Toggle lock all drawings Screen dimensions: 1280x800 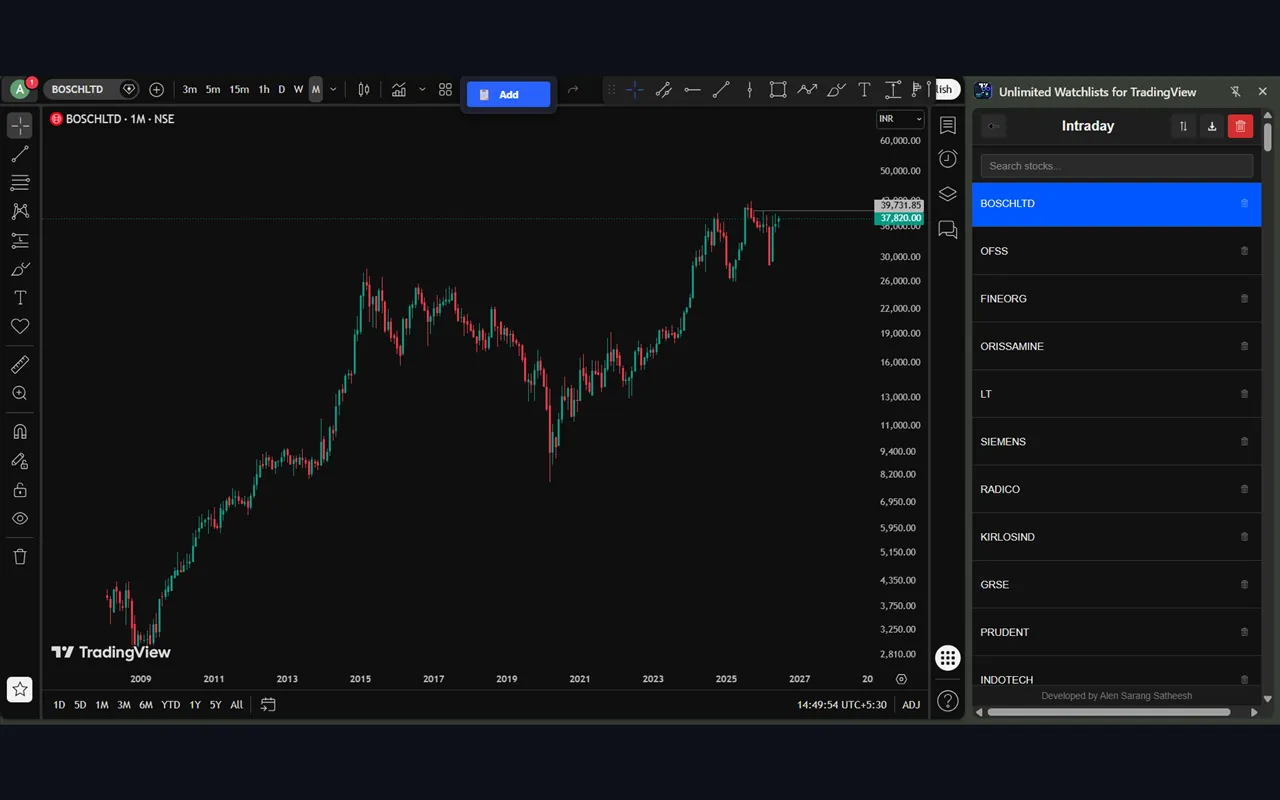(20, 490)
